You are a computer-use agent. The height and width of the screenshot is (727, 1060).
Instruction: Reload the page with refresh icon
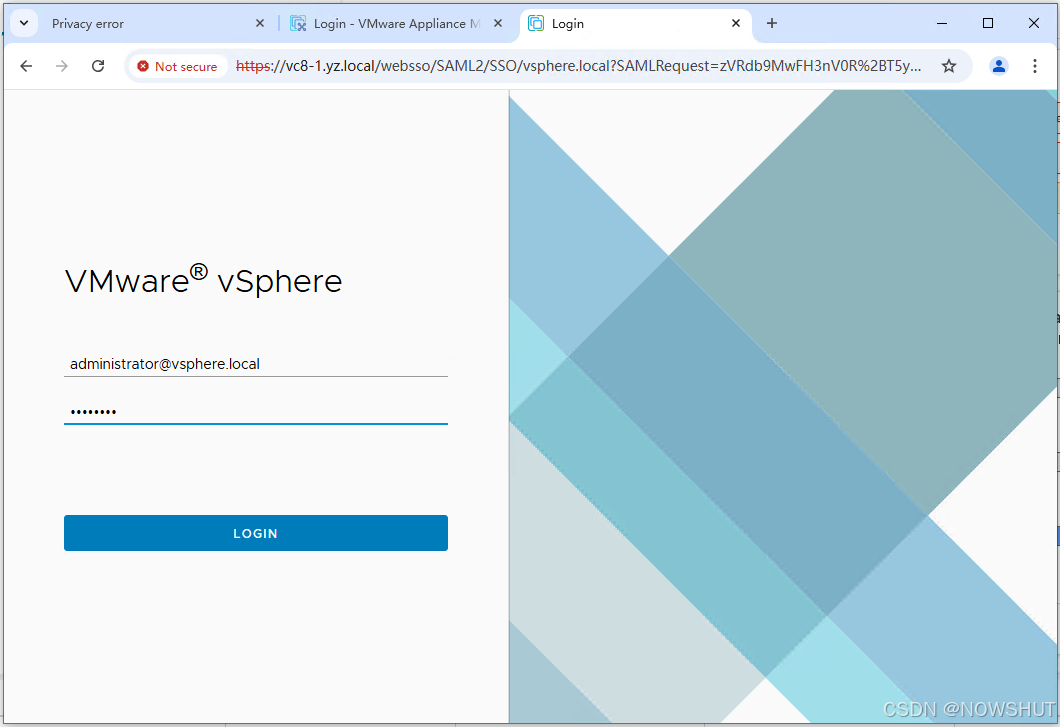click(98, 66)
